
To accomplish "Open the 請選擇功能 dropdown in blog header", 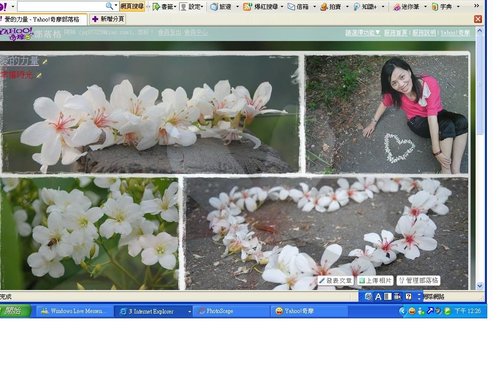I will 363,33.
